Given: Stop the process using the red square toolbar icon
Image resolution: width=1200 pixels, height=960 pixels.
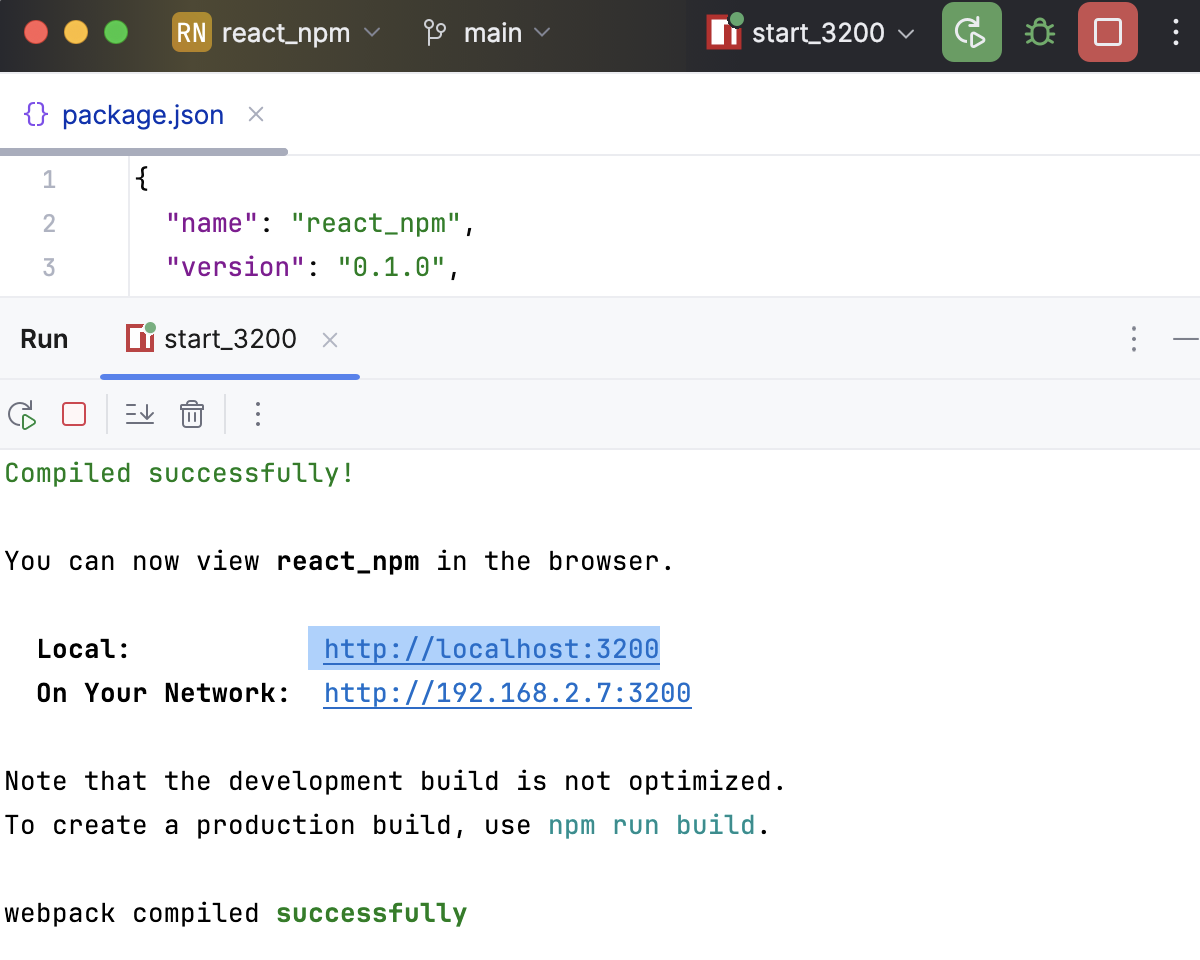Looking at the screenshot, I should click(1107, 32).
